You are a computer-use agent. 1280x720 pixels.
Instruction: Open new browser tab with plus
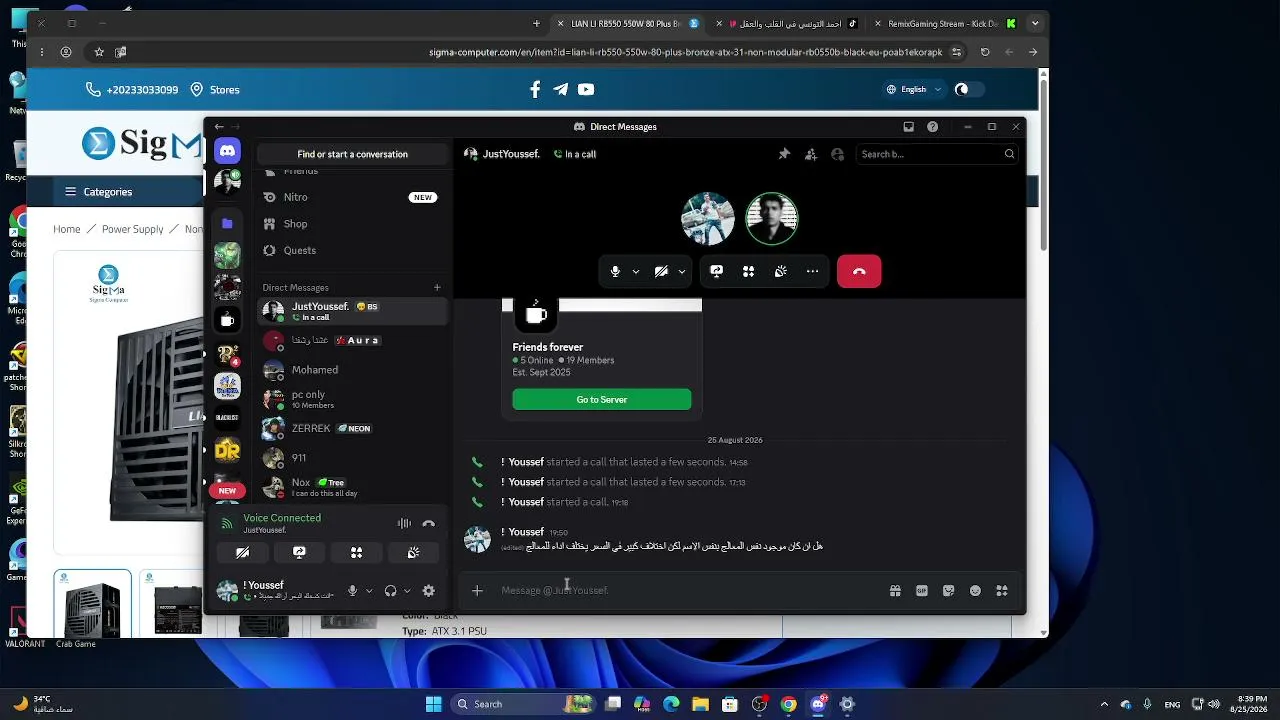[x=536, y=23]
